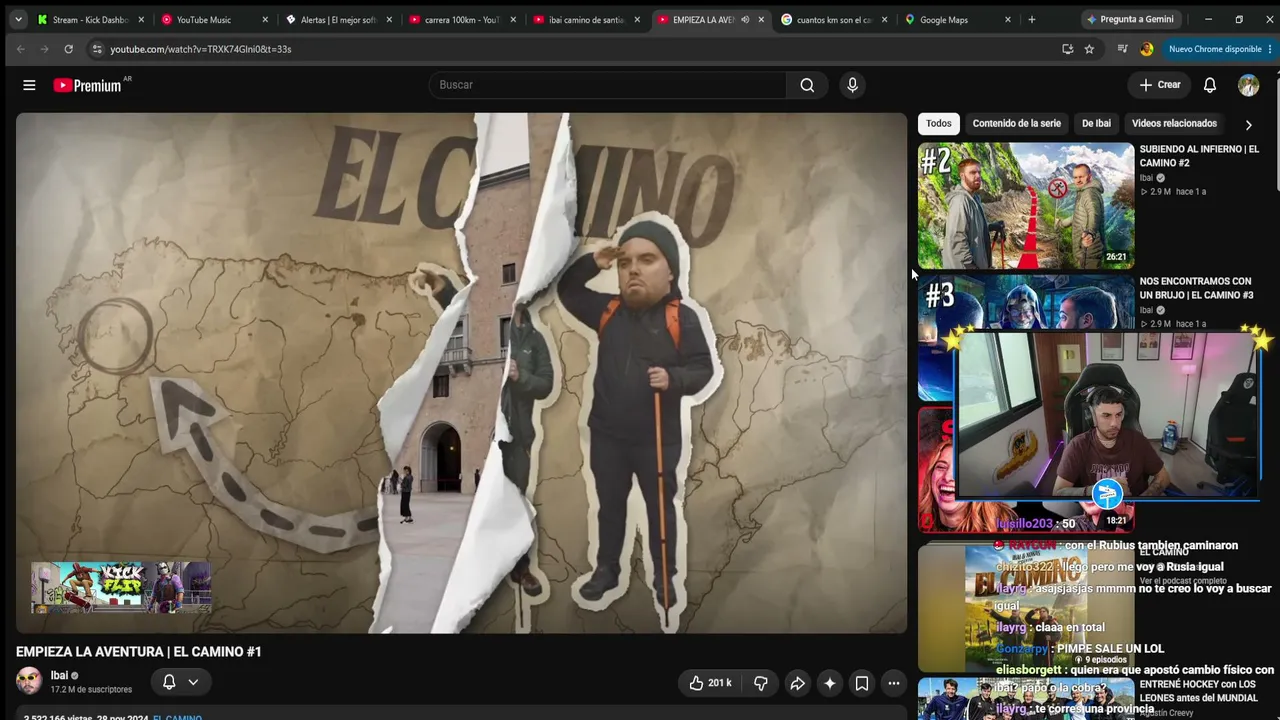Open Chrome tab search dropdown

point(18,19)
